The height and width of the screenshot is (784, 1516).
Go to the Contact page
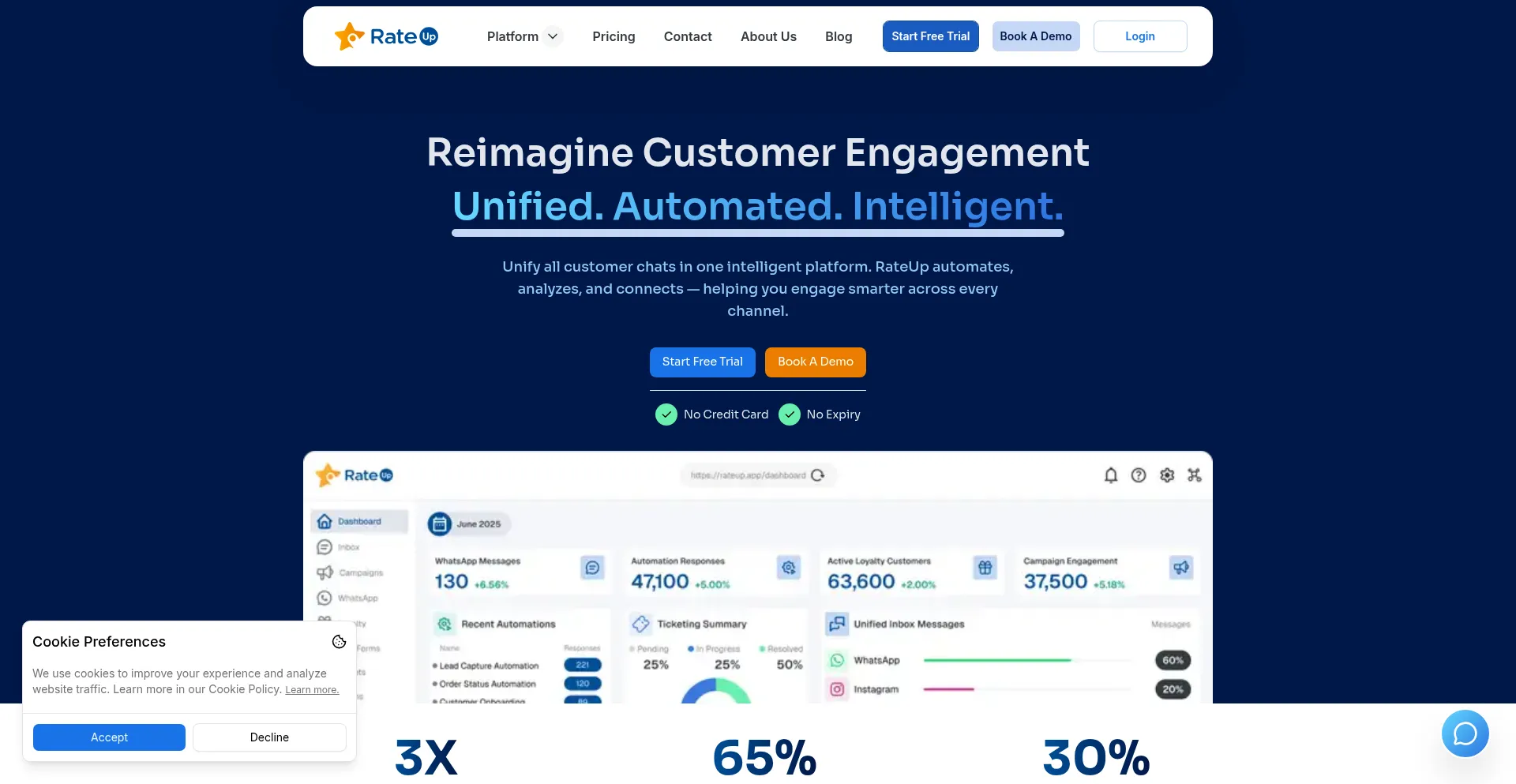pos(688,36)
